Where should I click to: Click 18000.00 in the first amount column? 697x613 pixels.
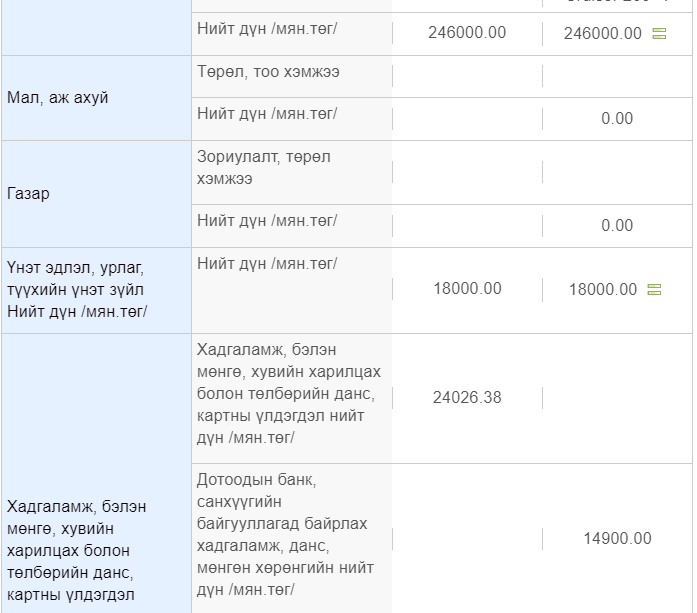[x=467, y=289]
